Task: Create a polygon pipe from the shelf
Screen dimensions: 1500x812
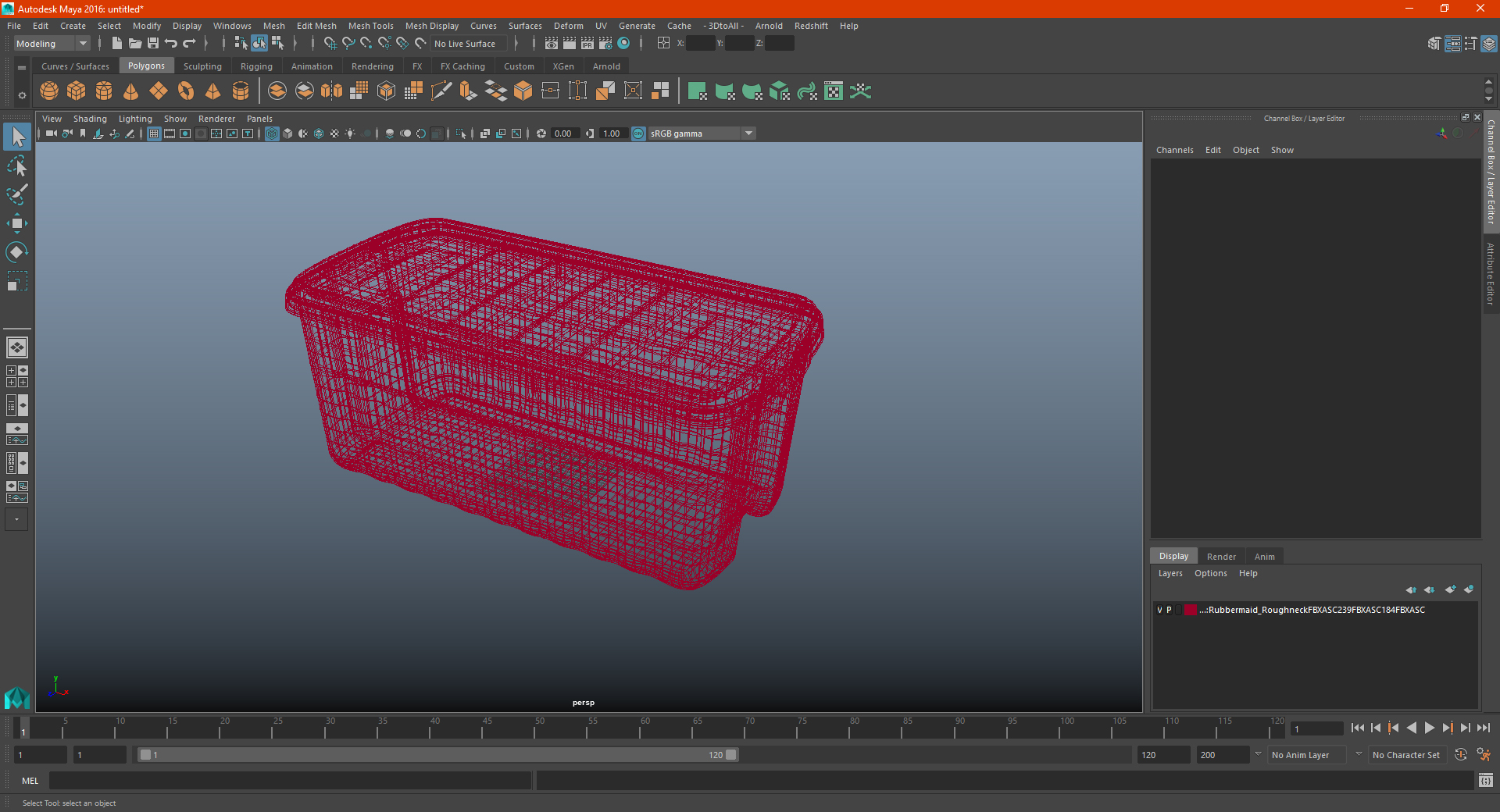Action: (x=241, y=91)
